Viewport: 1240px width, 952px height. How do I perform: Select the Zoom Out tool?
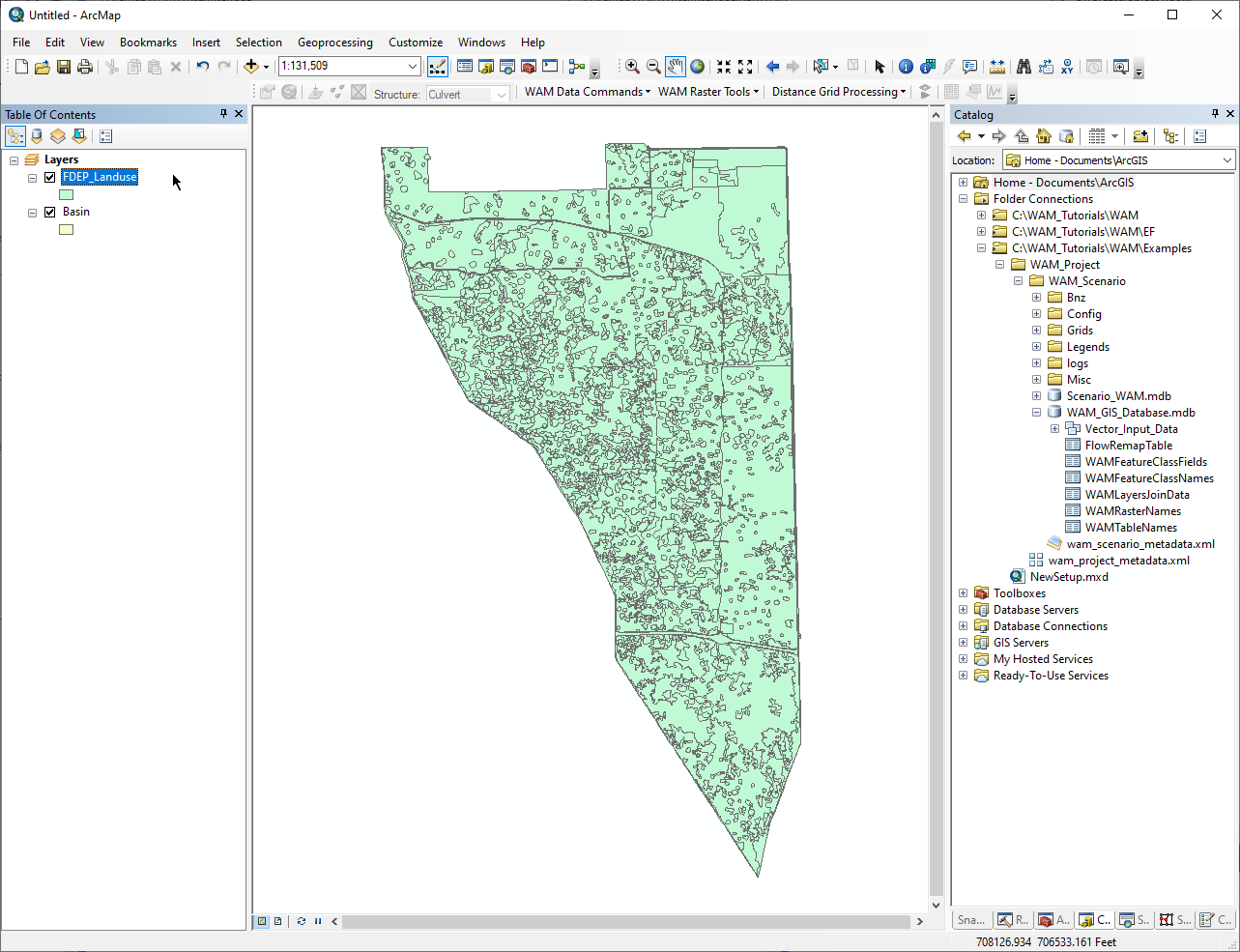coord(653,67)
